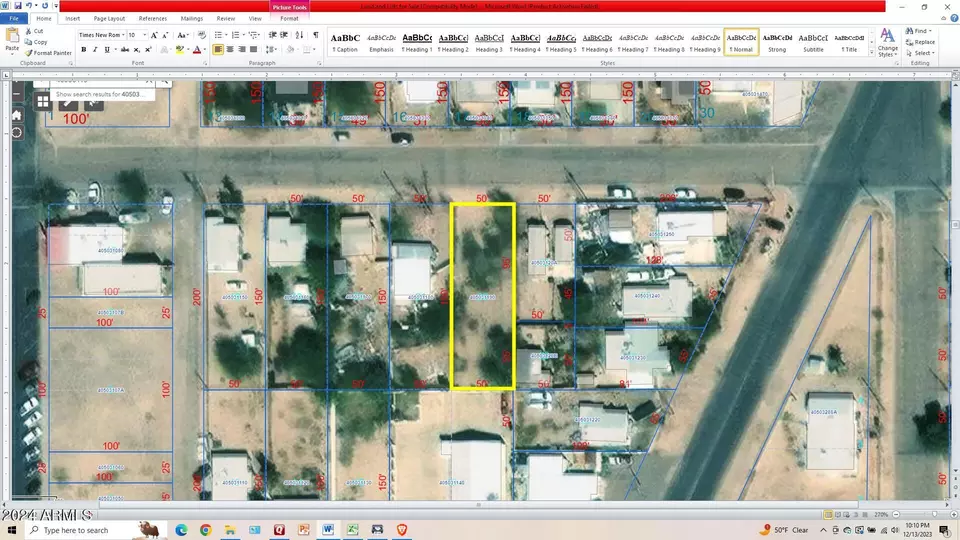Toggle Strikethrough text formatting

(125, 50)
